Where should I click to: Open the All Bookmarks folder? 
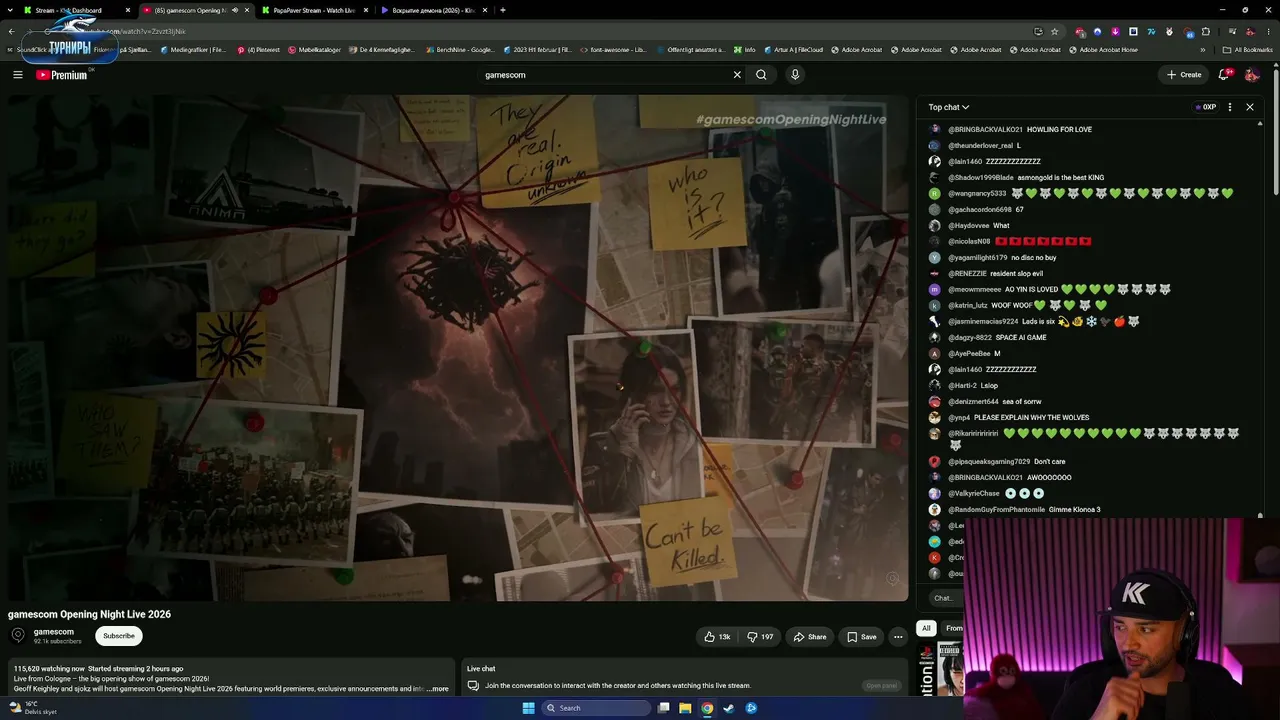click(1247, 49)
